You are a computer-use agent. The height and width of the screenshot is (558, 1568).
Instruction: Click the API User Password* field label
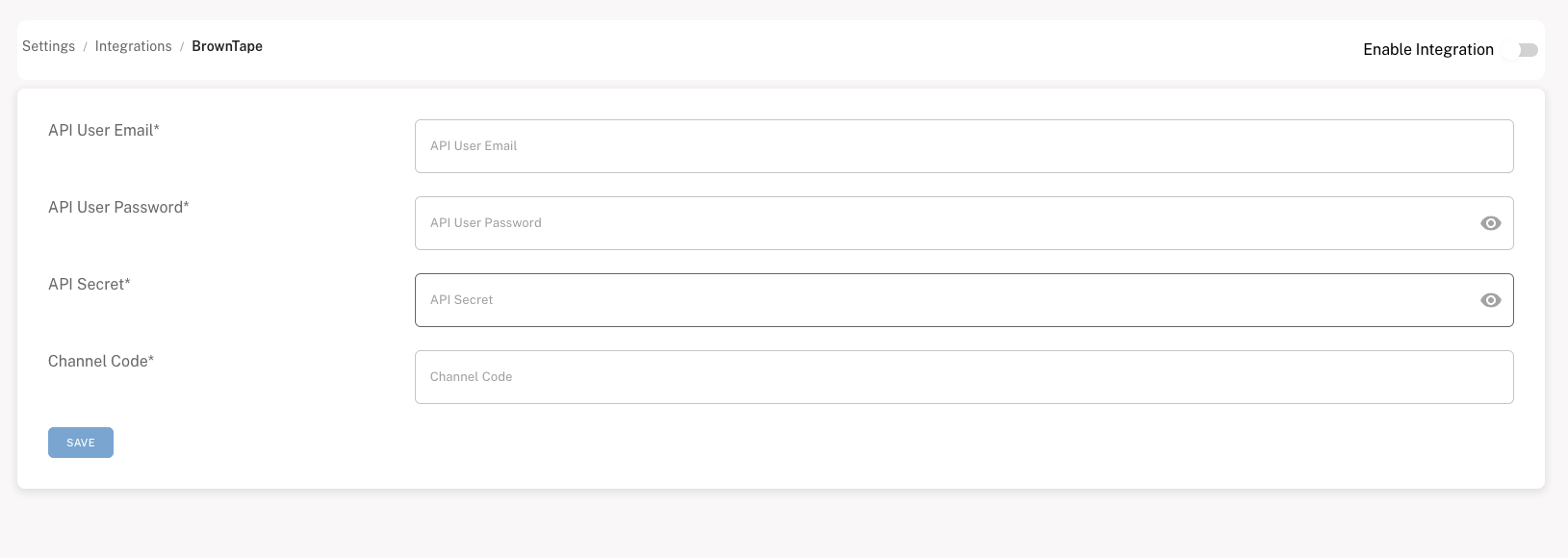point(118,207)
